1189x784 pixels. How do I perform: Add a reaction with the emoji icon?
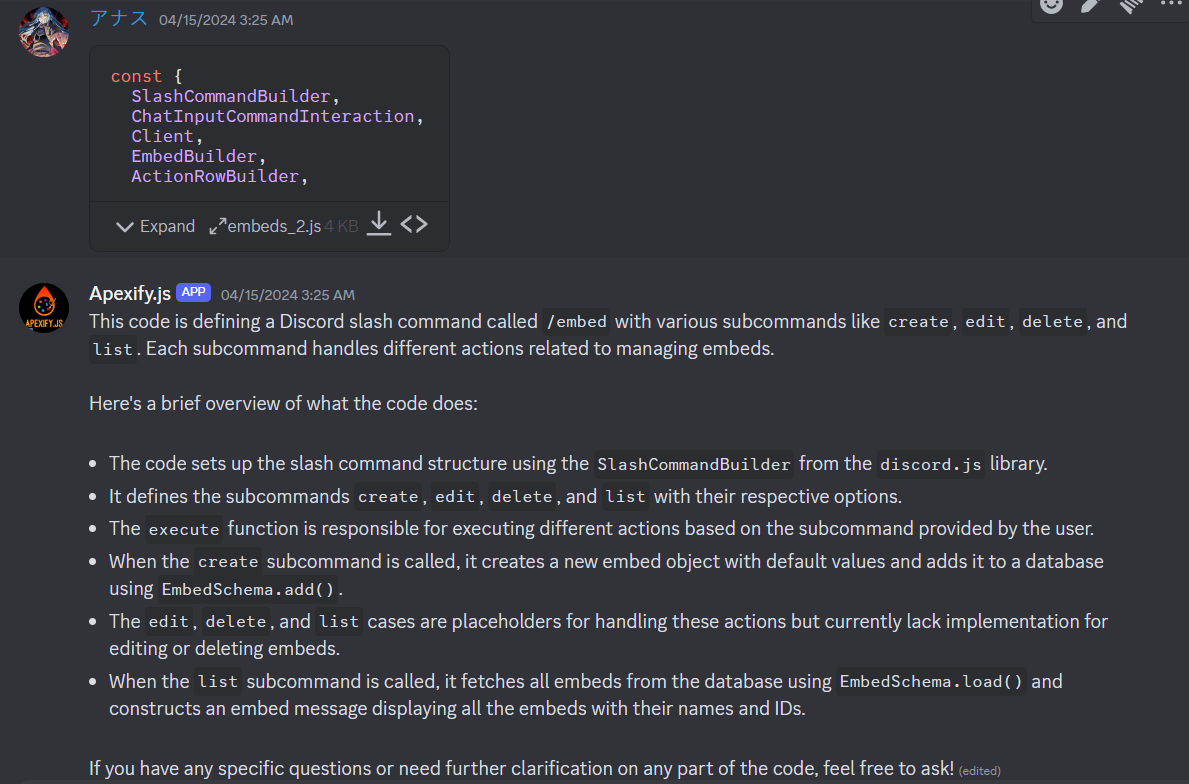1051,7
